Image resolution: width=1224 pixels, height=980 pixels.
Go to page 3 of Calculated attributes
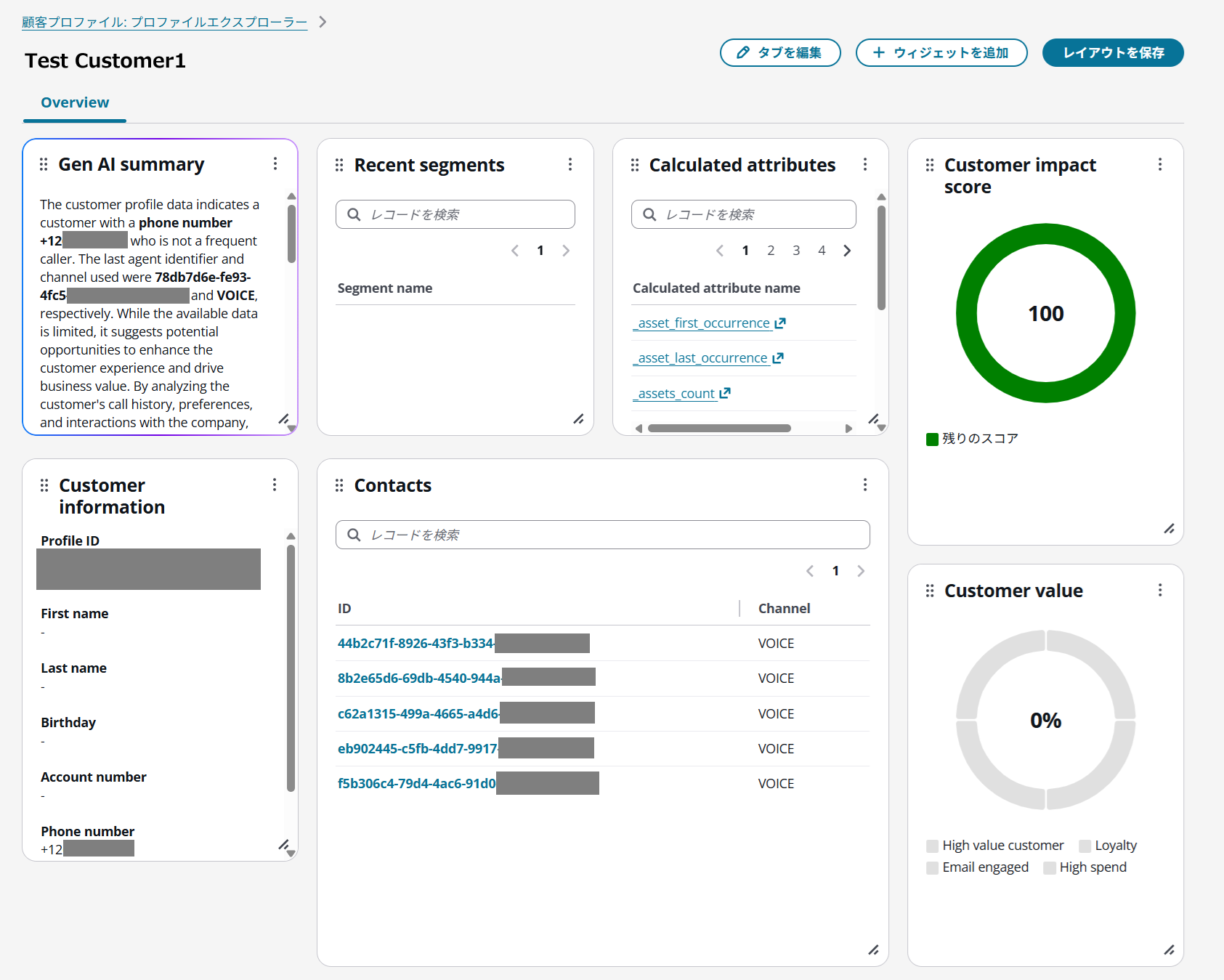click(796, 251)
